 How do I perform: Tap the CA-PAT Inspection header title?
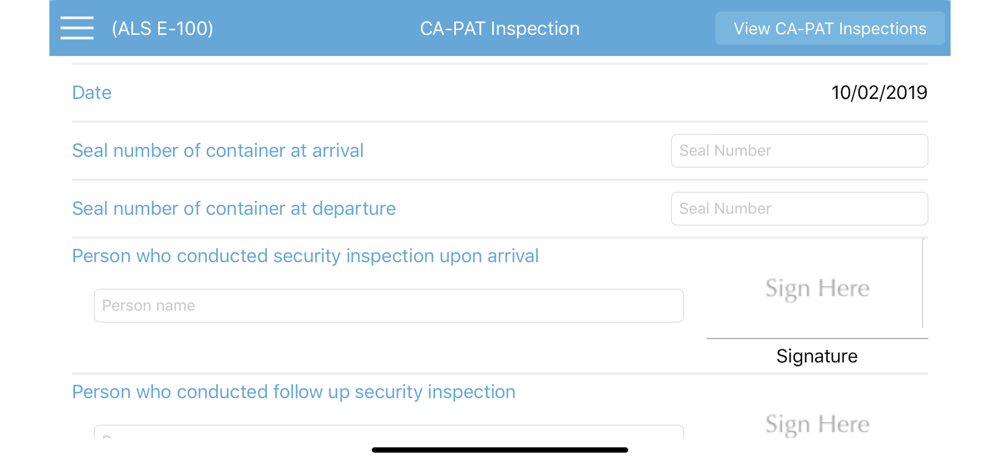tap(499, 29)
